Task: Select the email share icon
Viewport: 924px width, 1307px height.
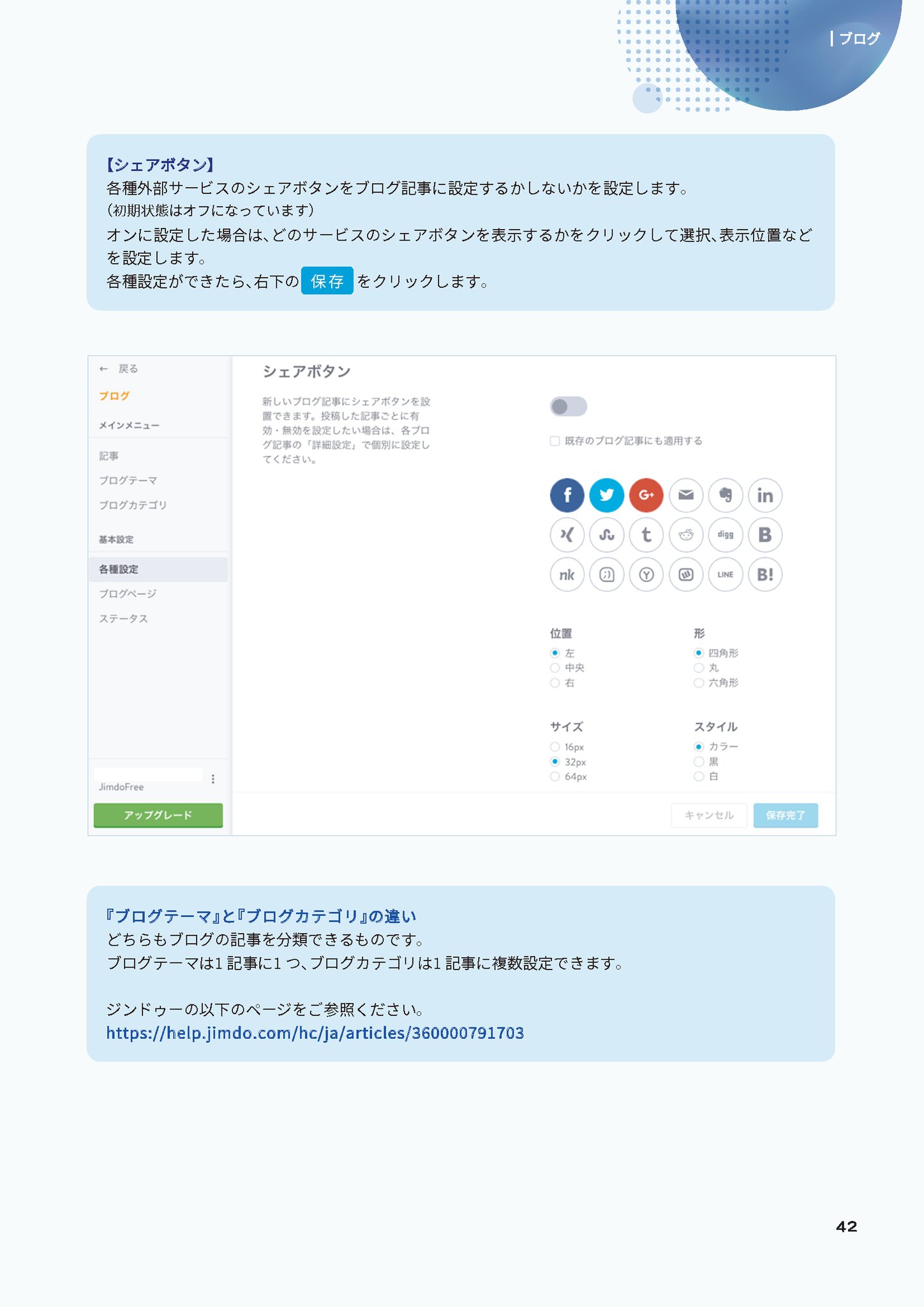Action: pos(686,495)
